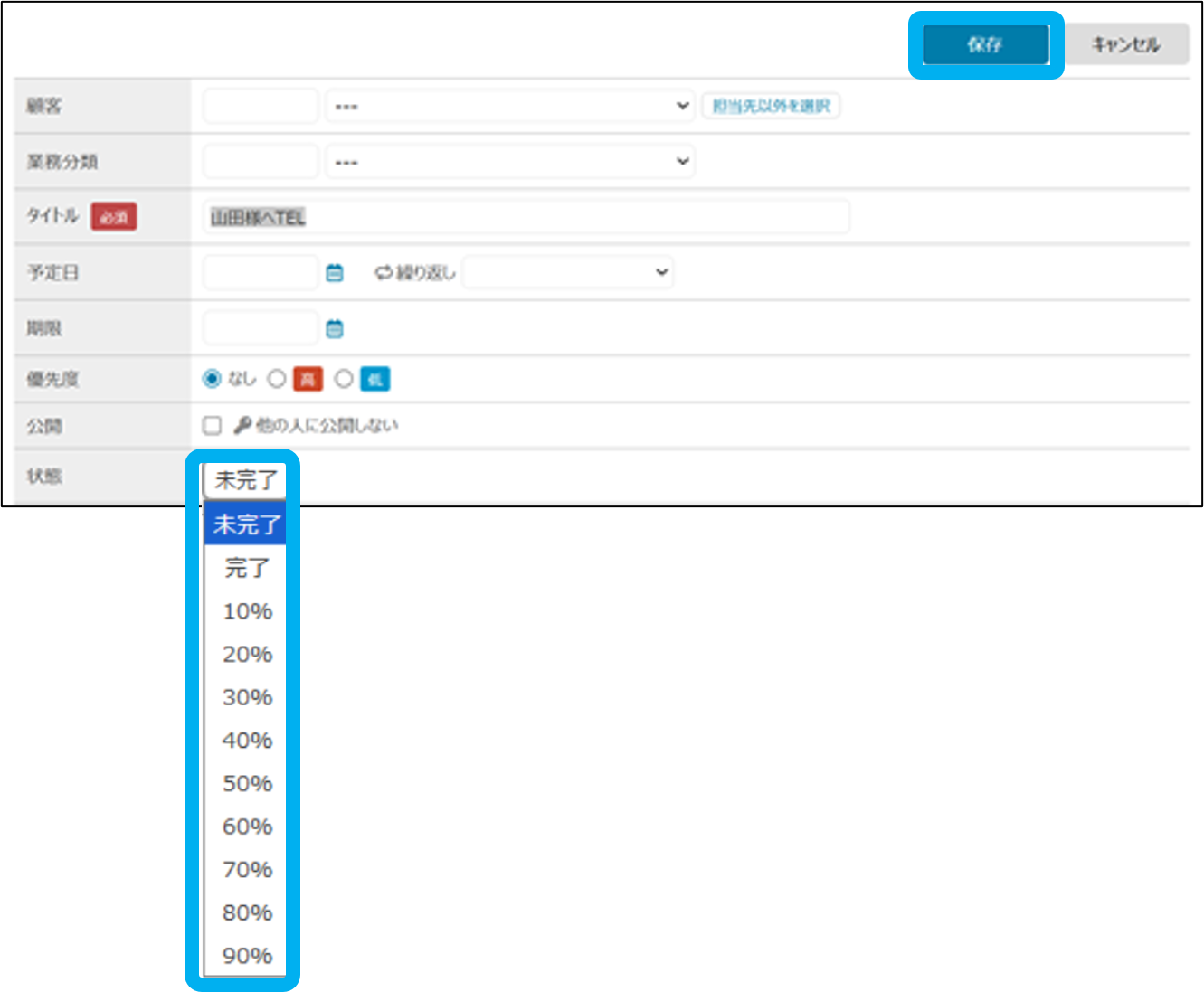Choose 完了 from the status list

pyautogui.click(x=247, y=568)
